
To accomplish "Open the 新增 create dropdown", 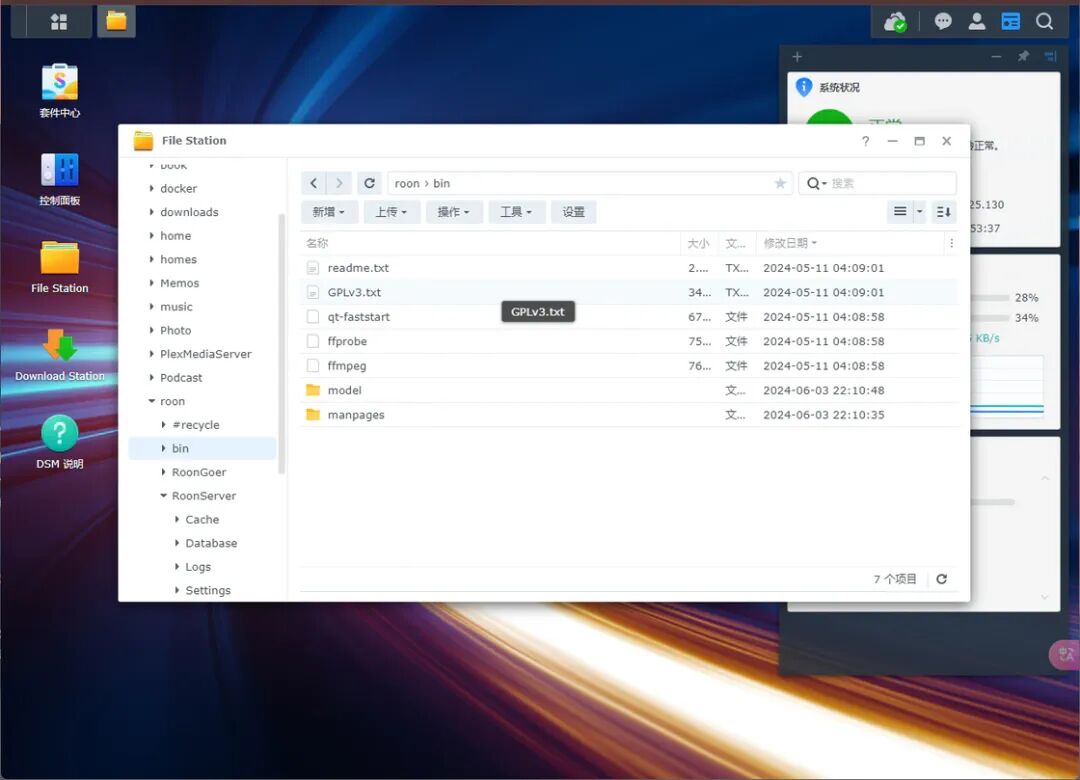I will click(x=329, y=212).
